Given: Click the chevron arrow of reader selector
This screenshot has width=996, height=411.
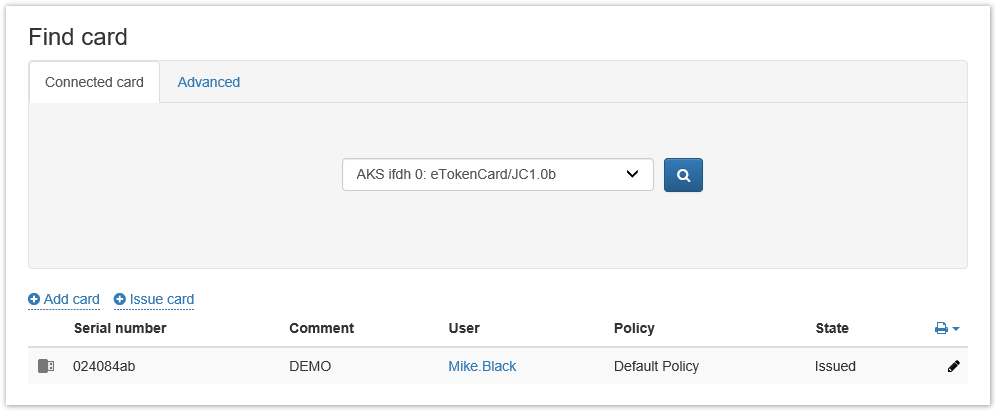Looking at the screenshot, I should [632, 175].
